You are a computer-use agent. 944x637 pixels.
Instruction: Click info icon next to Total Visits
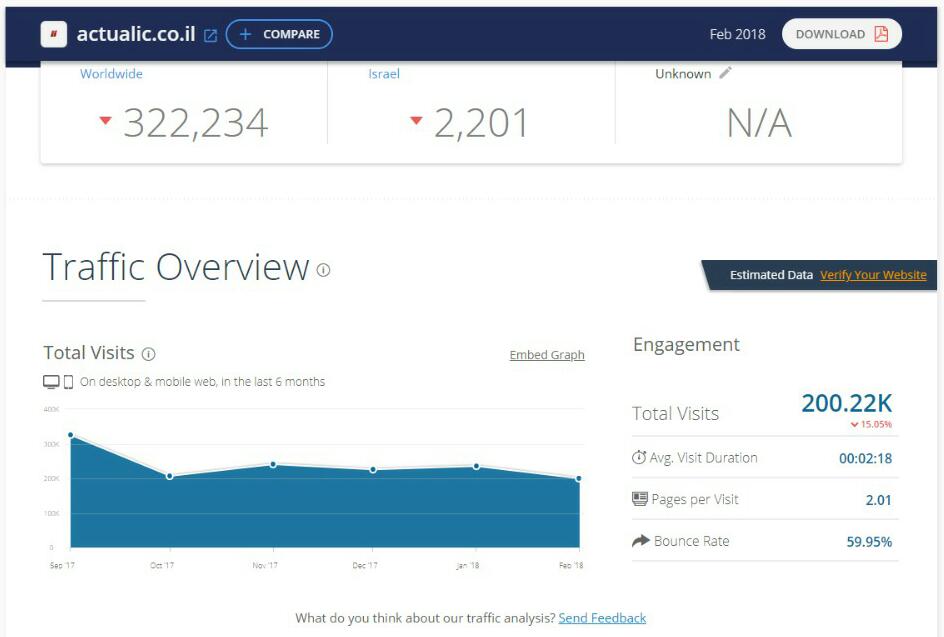(148, 353)
